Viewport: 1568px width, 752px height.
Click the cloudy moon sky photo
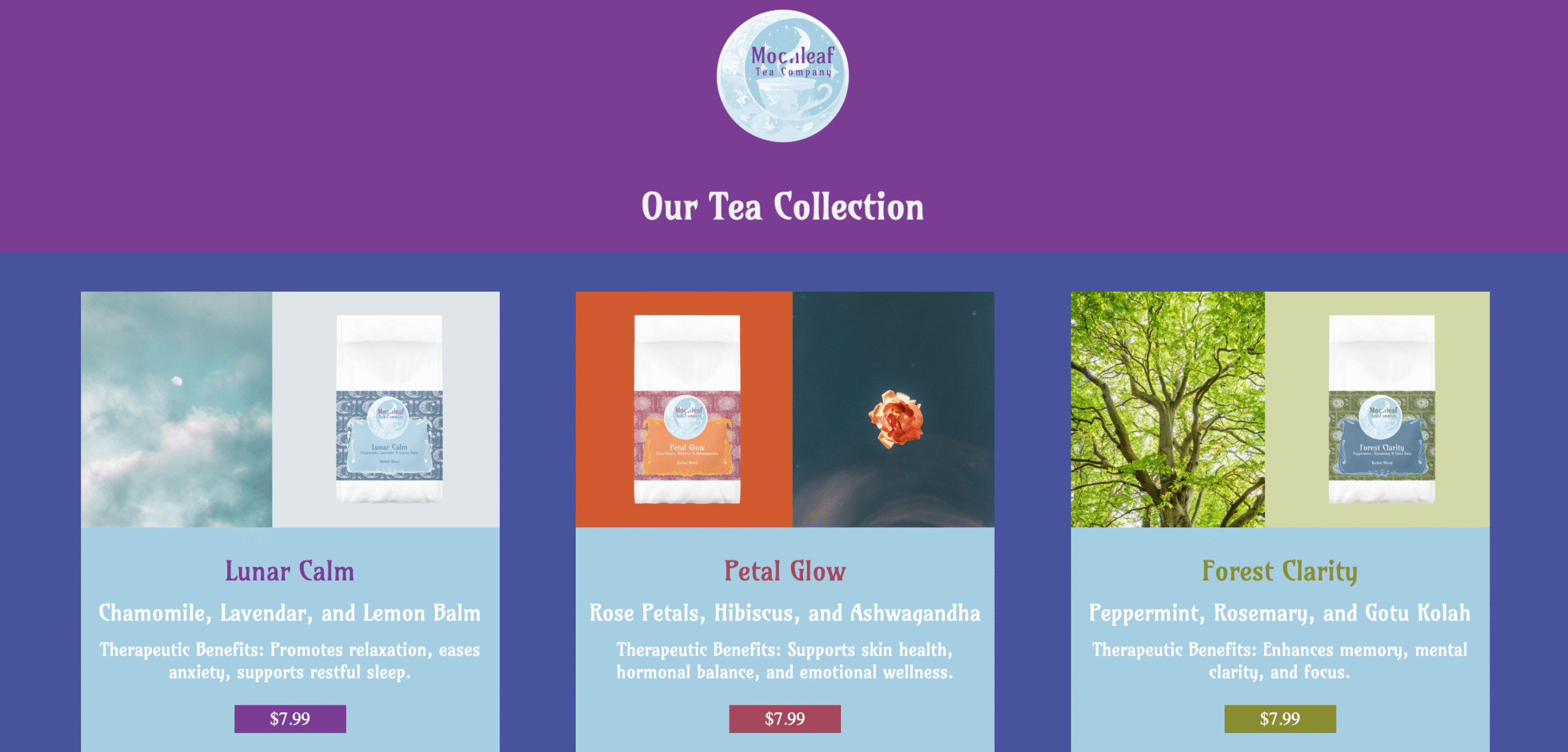click(x=176, y=409)
